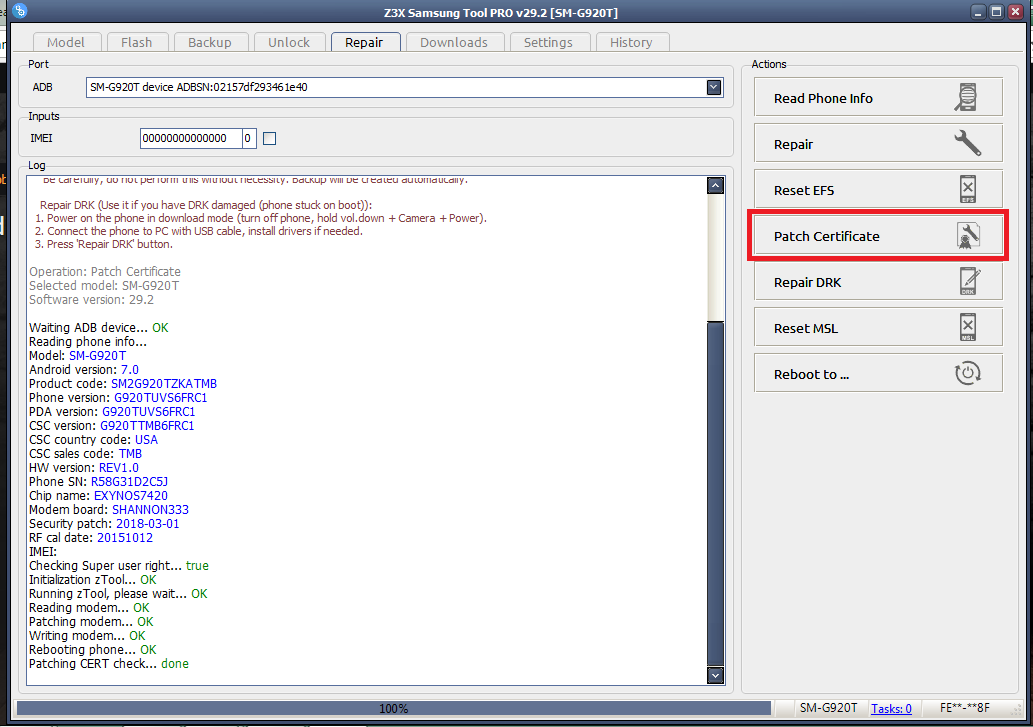This screenshot has height=727, width=1033.
Task: Click the Read Phone Info icon
Action: (966, 97)
